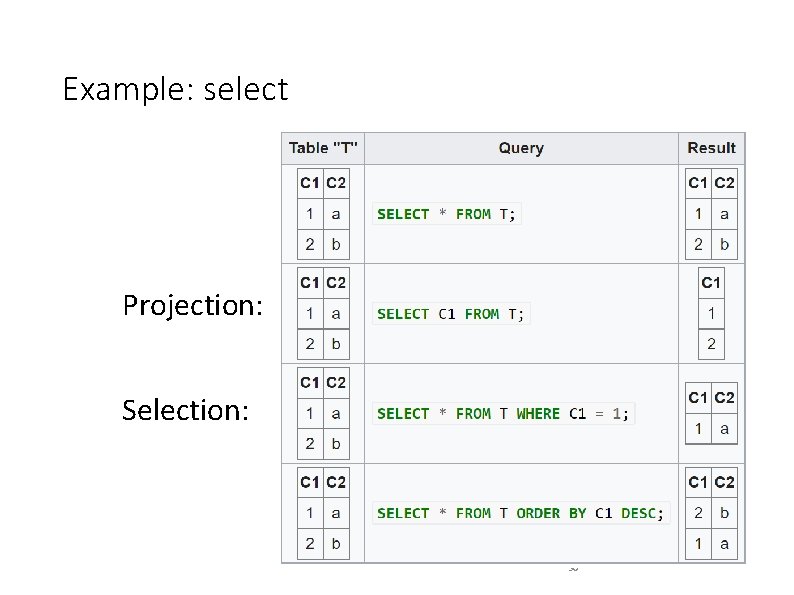The image size is (794, 595).
Task: Click the single-column C1 header in the projection result
Action: click(711, 283)
